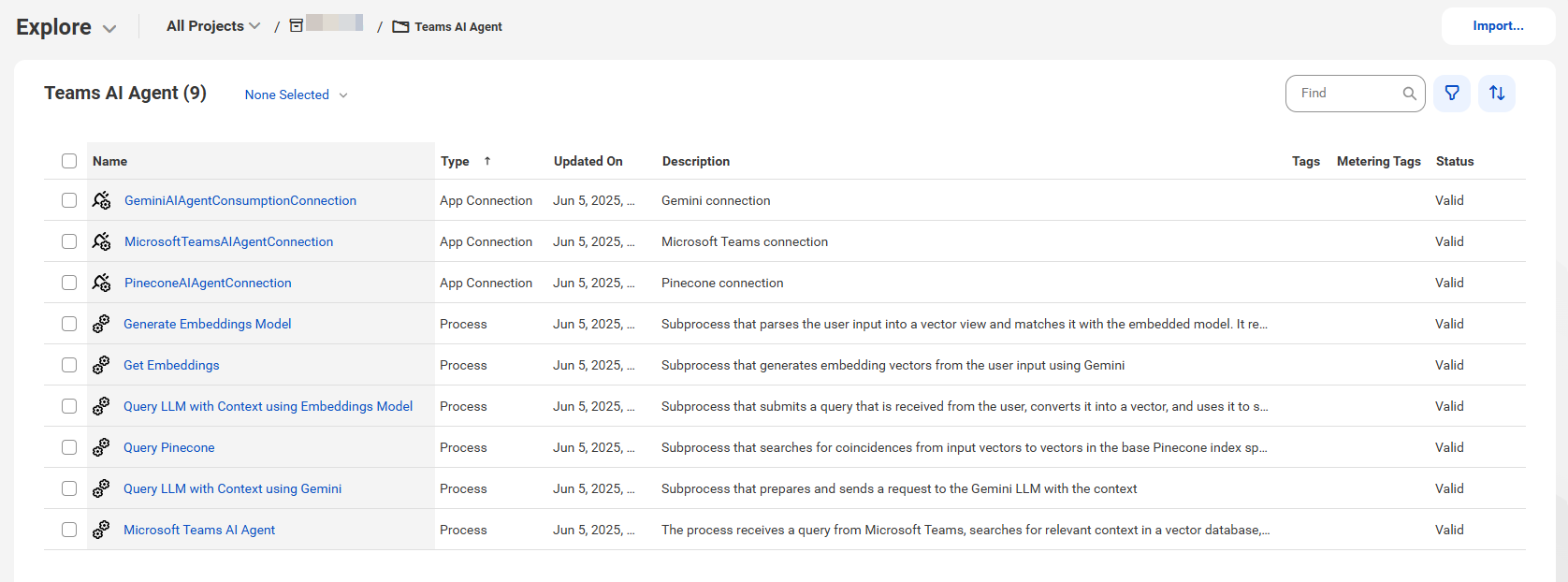The image size is (1568, 582).
Task: Click the Query LLM with Context using Embeddings Model icon
Action: coord(101,406)
